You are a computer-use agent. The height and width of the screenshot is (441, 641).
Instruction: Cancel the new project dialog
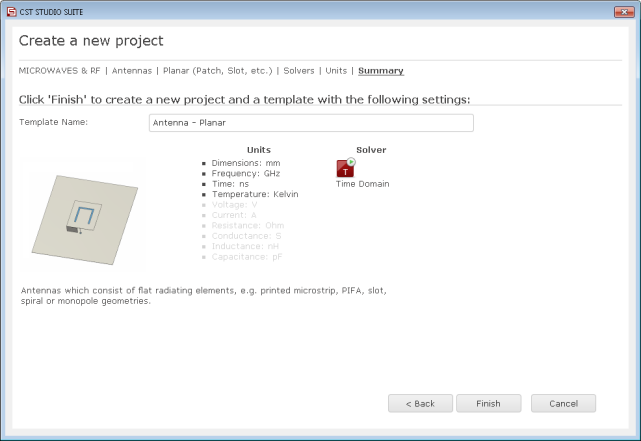pos(563,403)
